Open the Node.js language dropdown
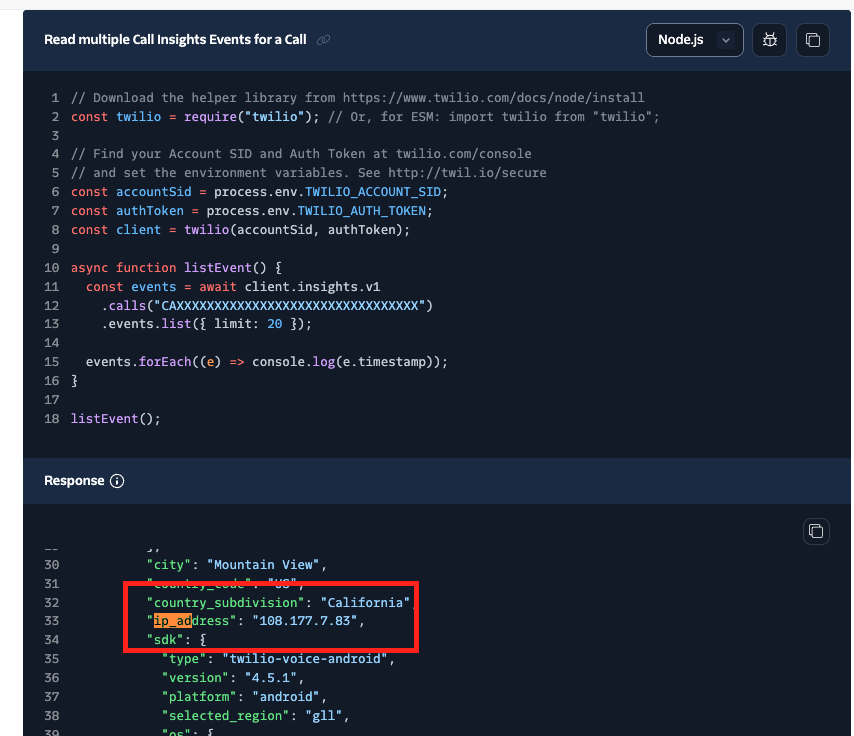The width and height of the screenshot is (854, 736). point(694,40)
